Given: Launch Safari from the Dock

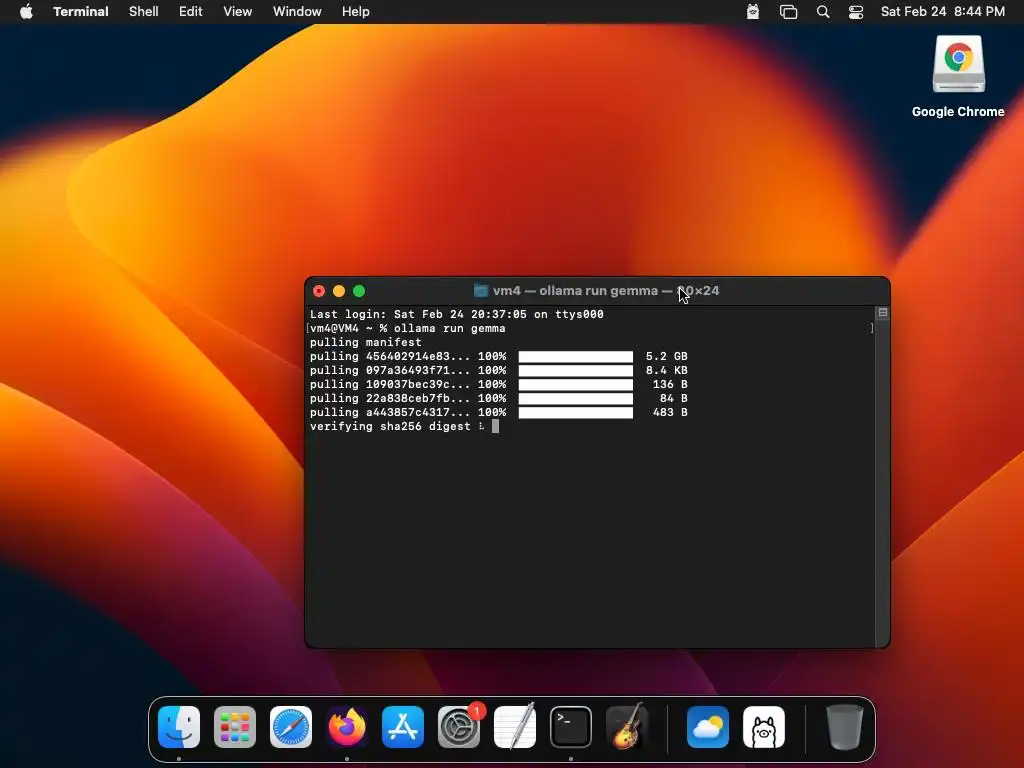Looking at the screenshot, I should click(291, 727).
